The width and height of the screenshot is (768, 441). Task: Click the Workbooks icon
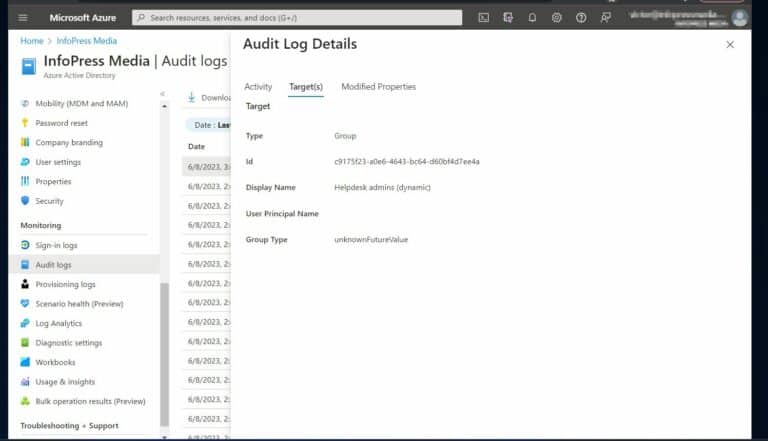pos(25,362)
